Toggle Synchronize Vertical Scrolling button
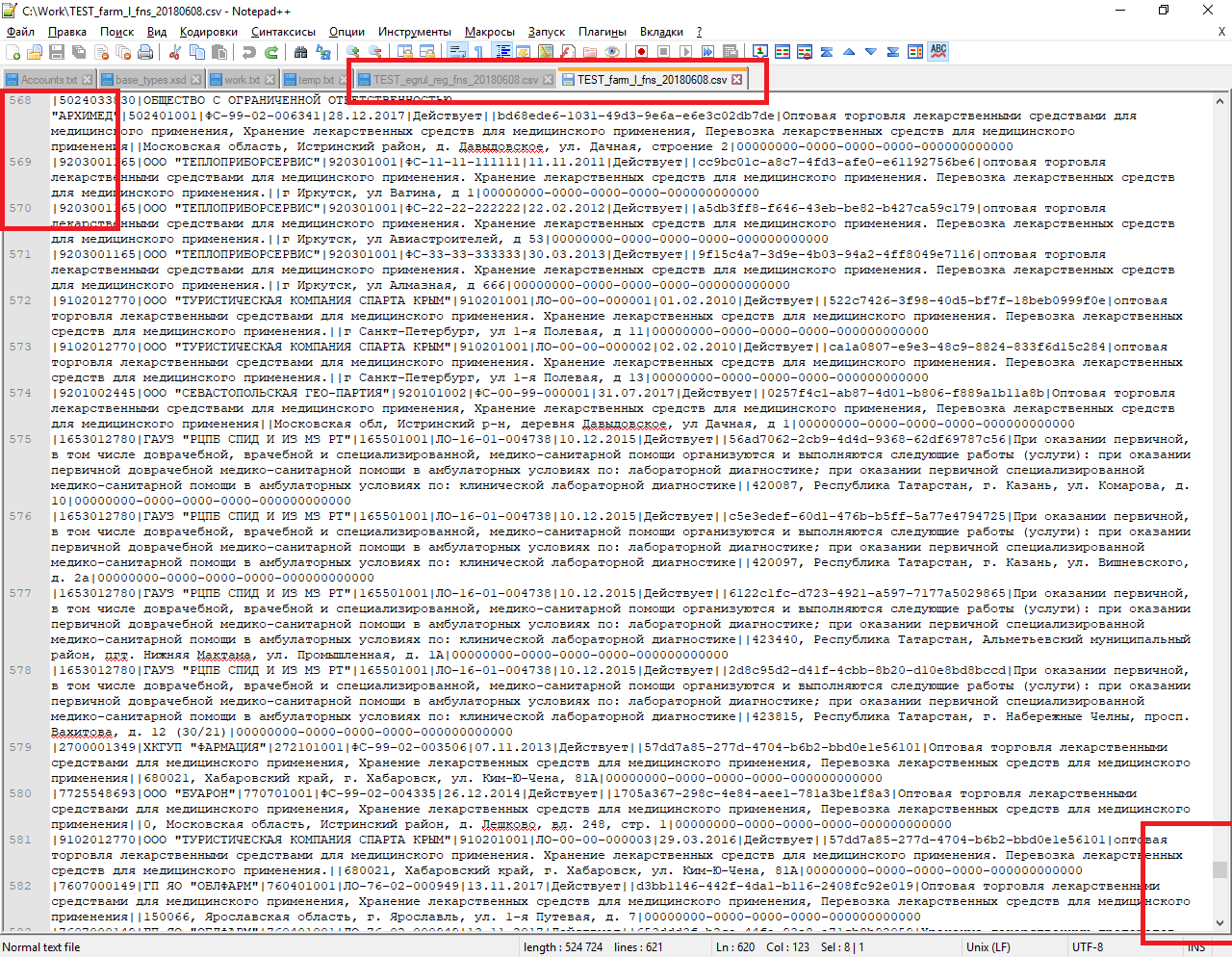 click(405, 52)
